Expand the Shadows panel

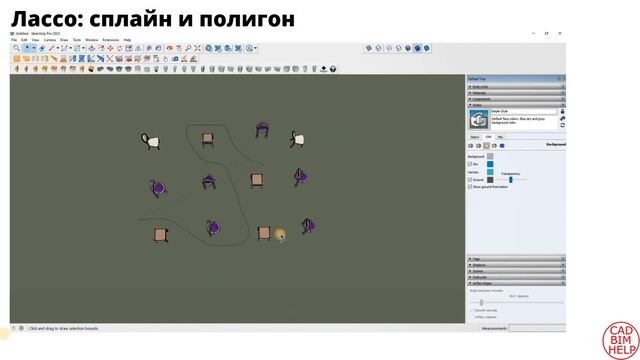click(x=516, y=265)
